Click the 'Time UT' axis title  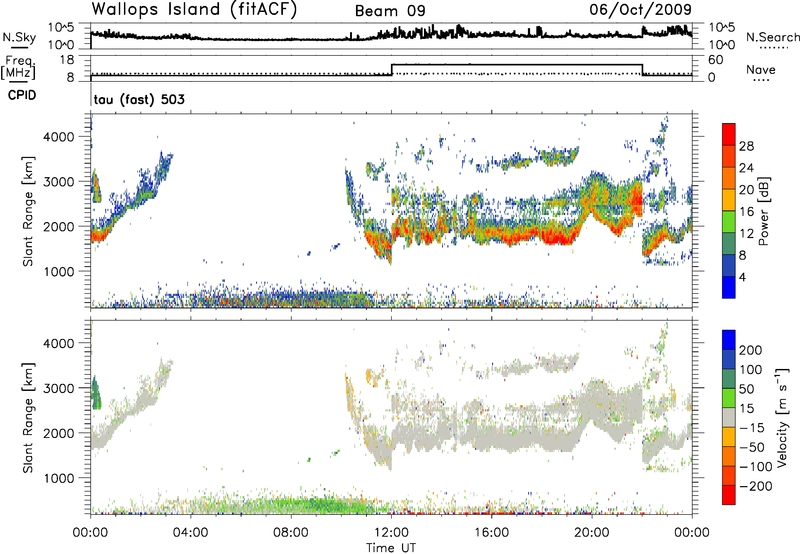point(391,548)
